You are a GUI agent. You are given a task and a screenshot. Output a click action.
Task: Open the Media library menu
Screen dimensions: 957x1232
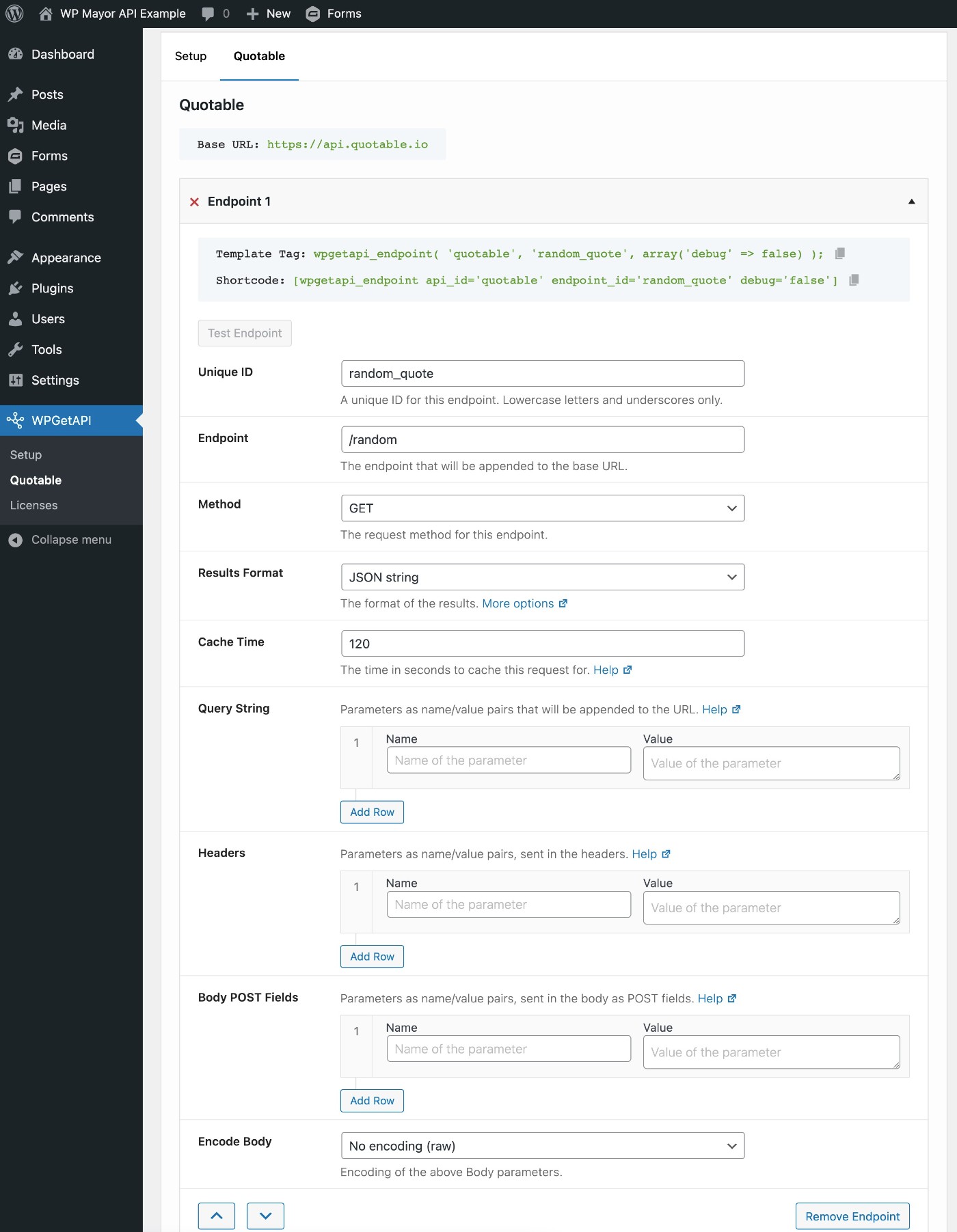pyautogui.click(x=71, y=125)
